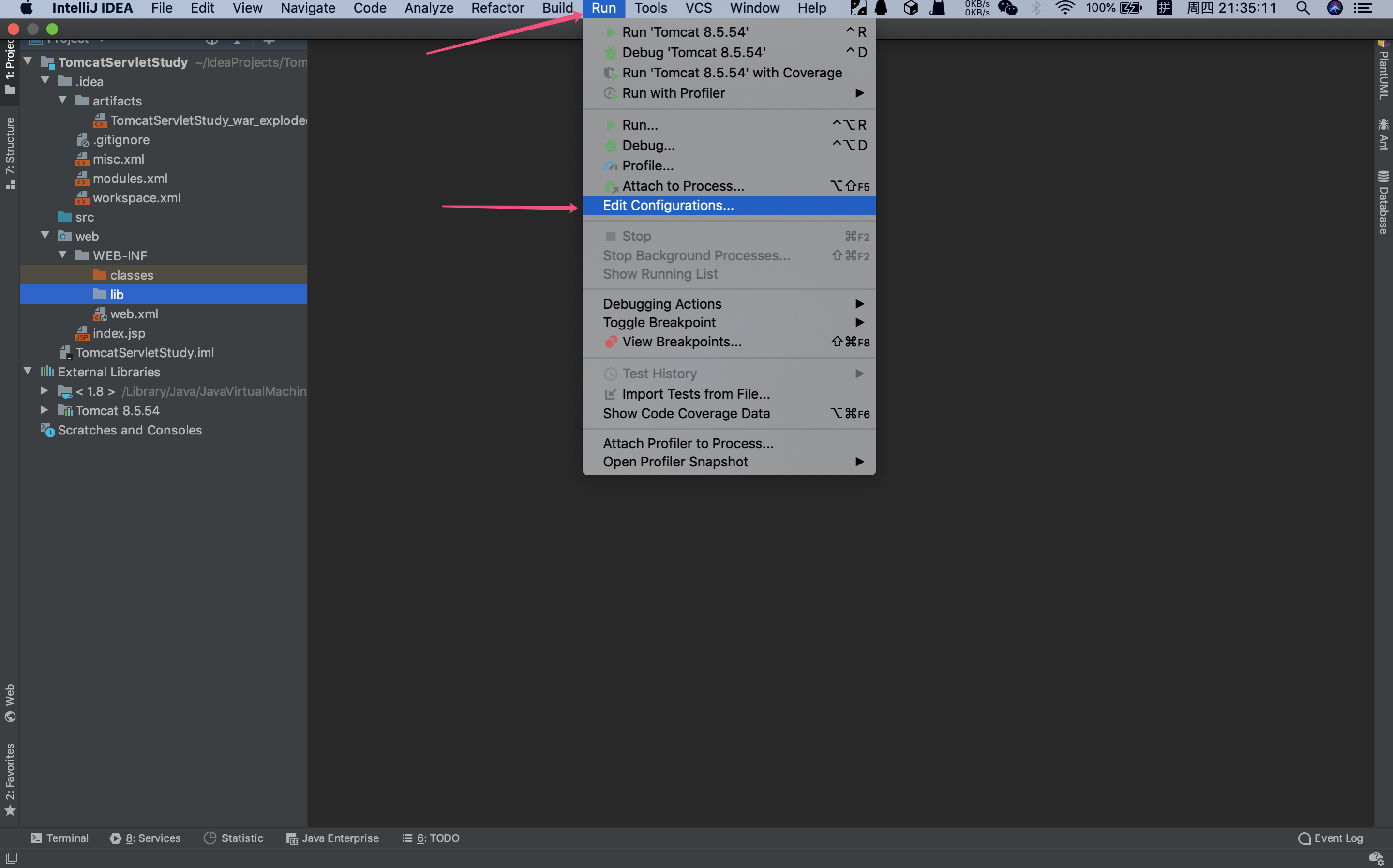Collapse the External Libraries node

click(x=28, y=372)
